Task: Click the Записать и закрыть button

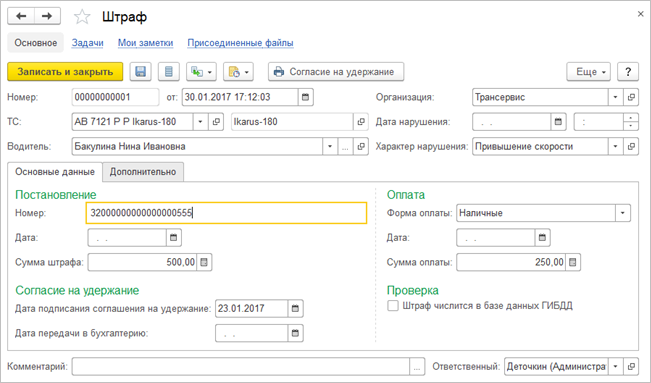Action: [65, 71]
